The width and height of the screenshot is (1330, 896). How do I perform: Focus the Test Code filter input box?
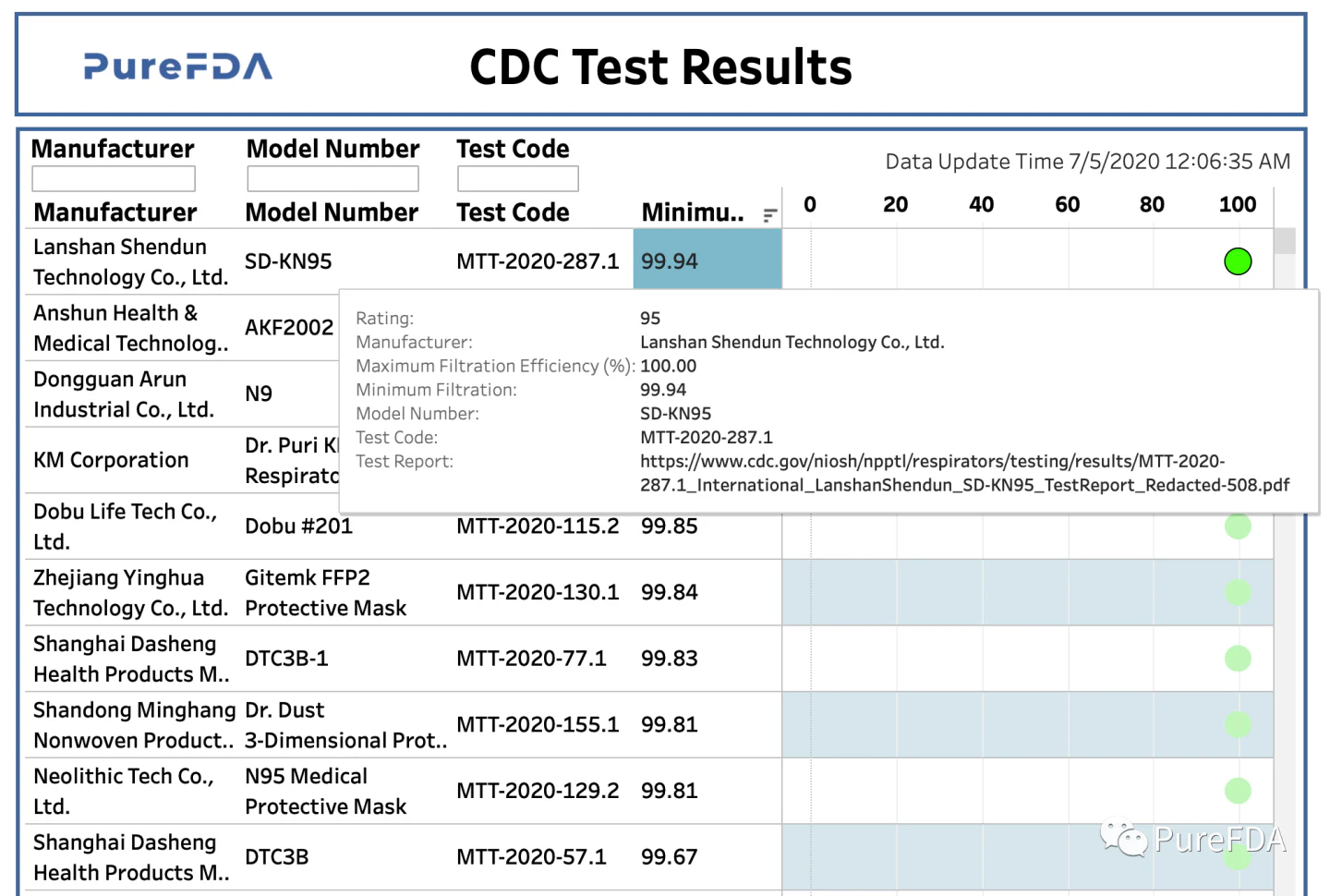[x=518, y=178]
